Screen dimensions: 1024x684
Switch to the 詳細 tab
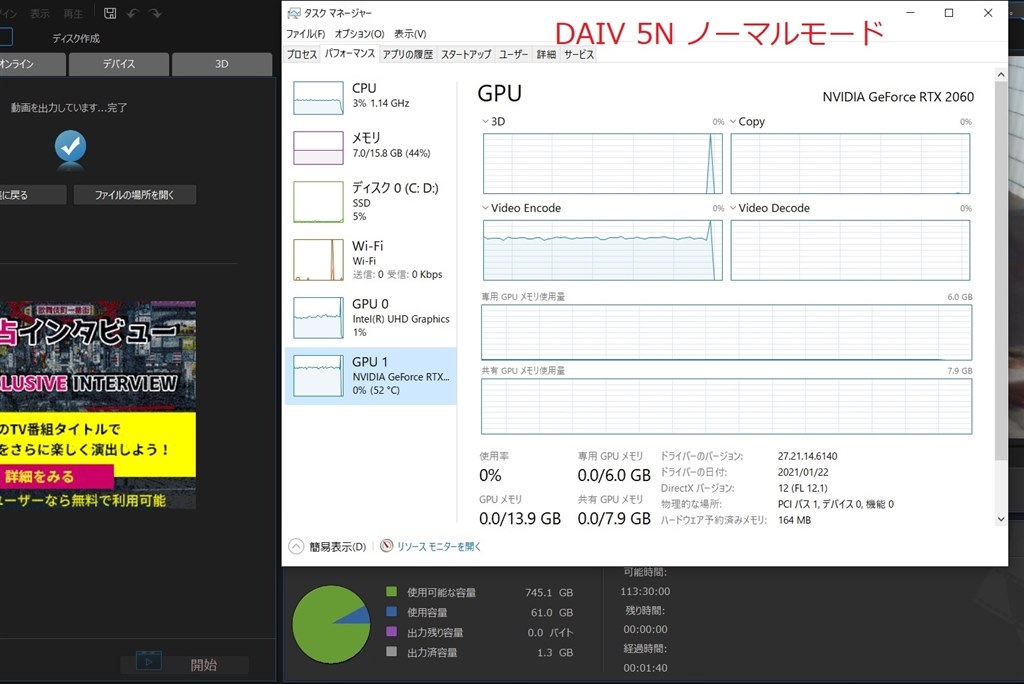pyautogui.click(x=546, y=54)
